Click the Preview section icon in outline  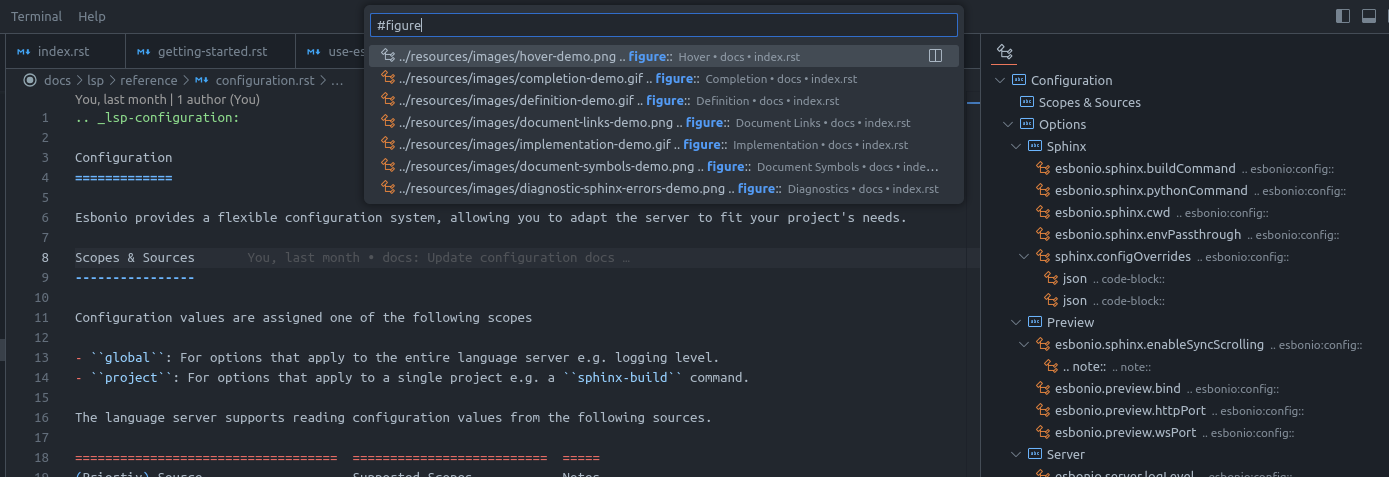pos(1035,322)
